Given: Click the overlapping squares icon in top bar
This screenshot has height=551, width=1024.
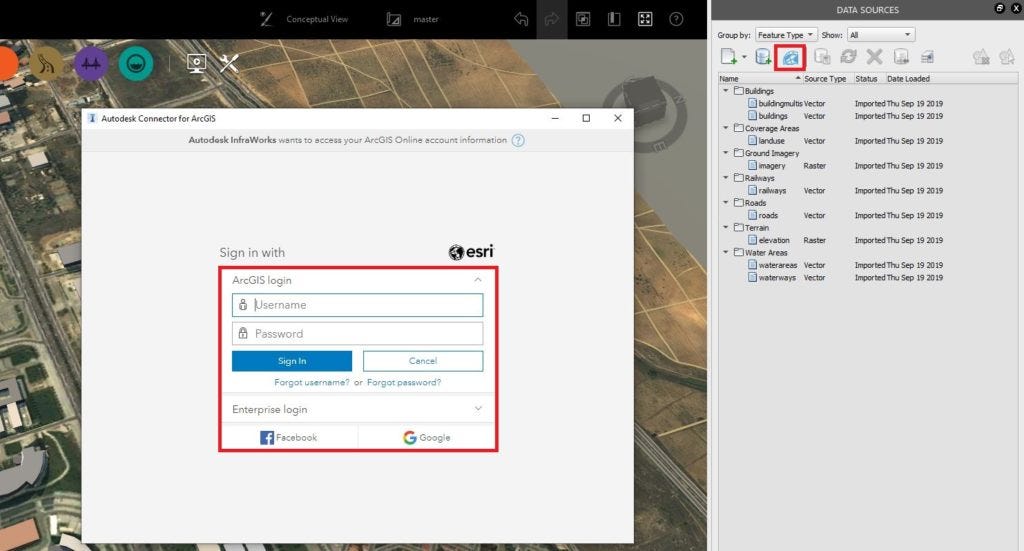Looking at the screenshot, I should [x=583, y=19].
